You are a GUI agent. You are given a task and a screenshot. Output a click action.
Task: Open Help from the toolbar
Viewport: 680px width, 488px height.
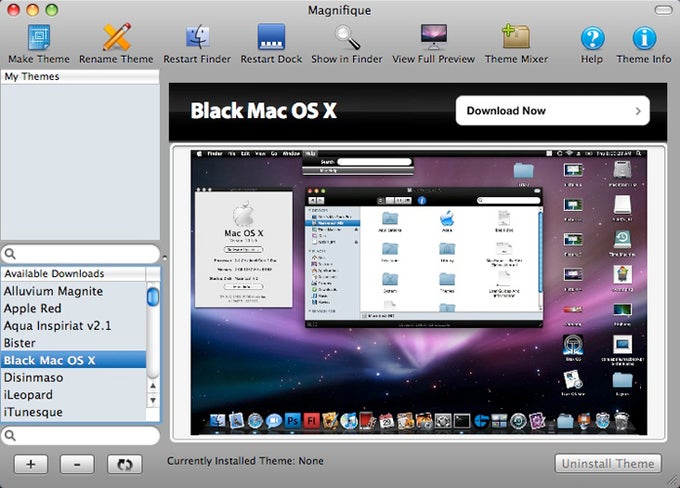pyautogui.click(x=592, y=44)
